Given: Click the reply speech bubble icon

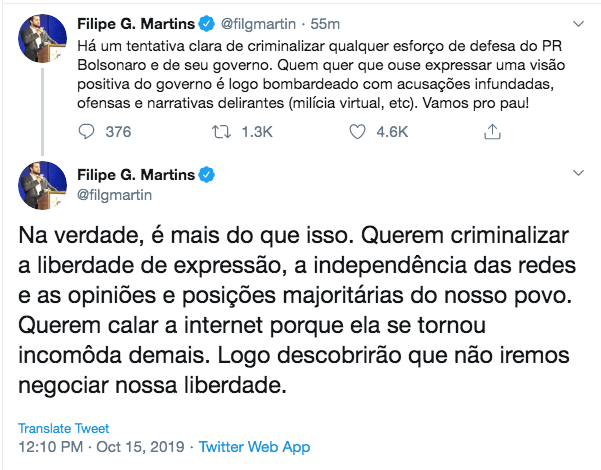Looking at the screenshot, I should pos(87,131).
